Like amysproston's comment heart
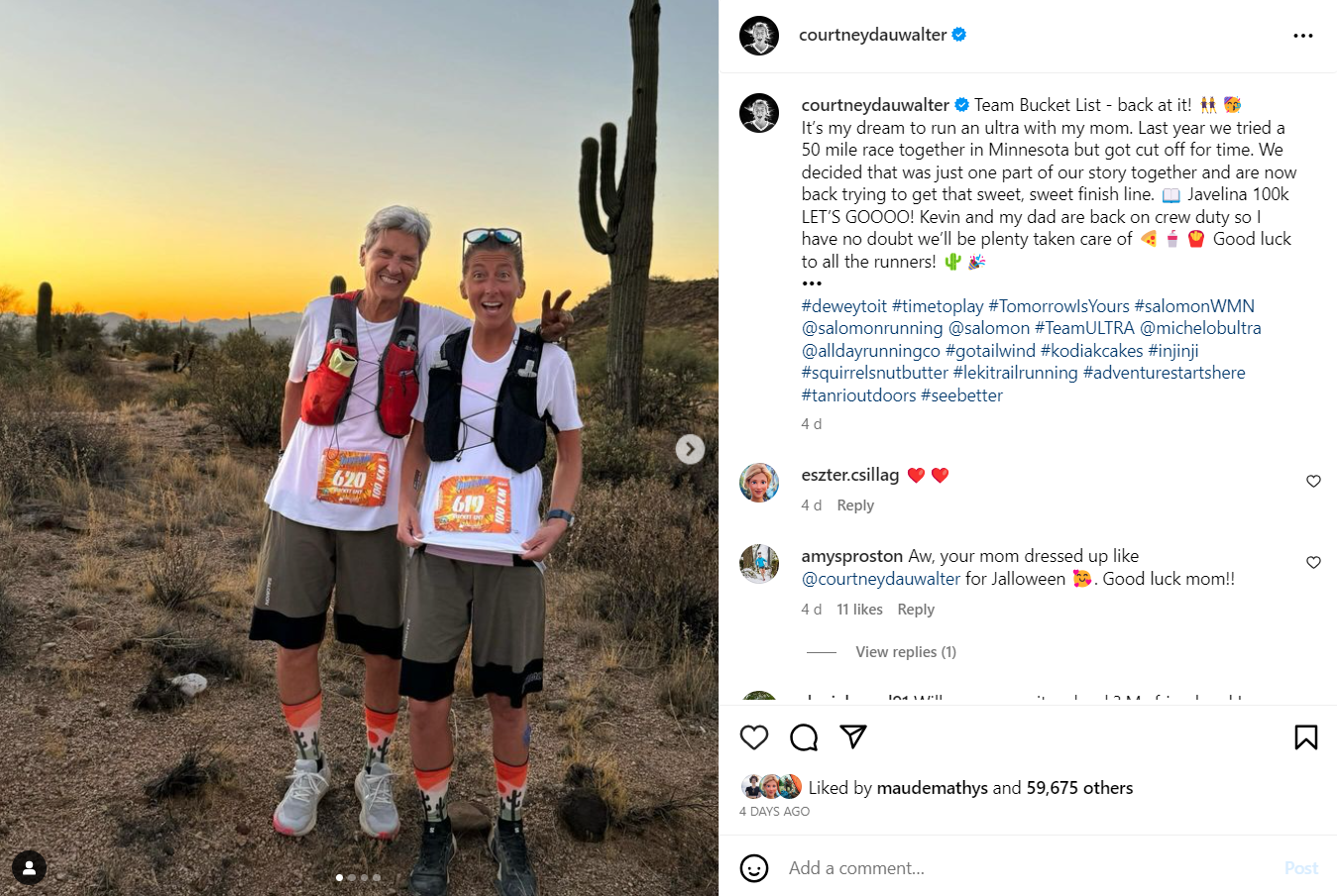Image resolution: width=1337 pixels, height=896 pixels. pos(1313,562)
